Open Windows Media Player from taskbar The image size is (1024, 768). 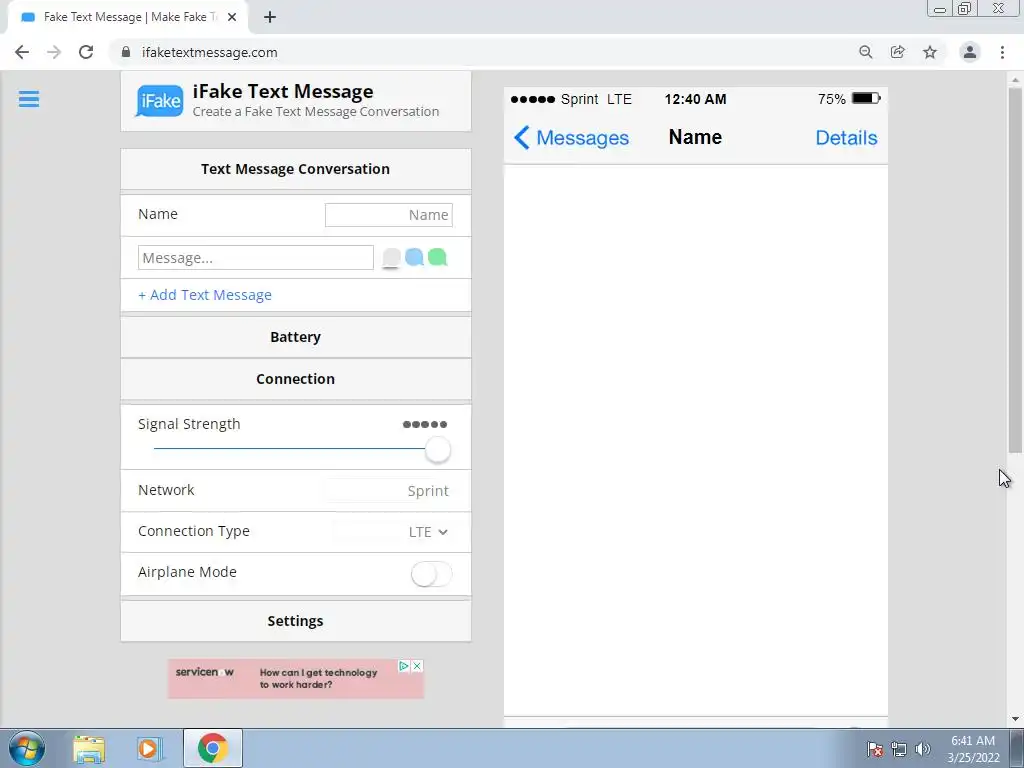[x=150, y=749]
